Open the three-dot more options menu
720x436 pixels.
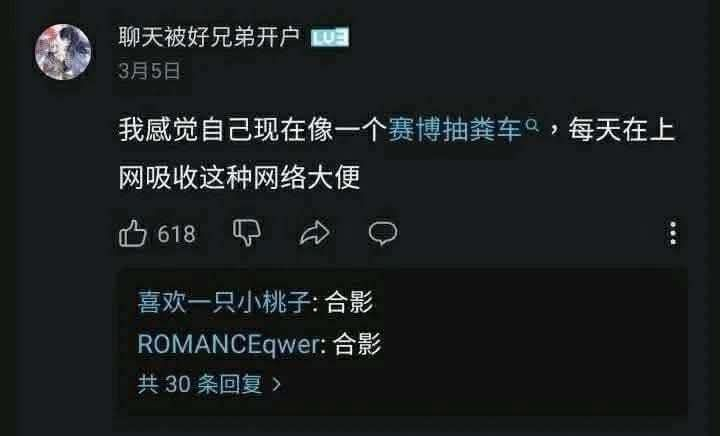point(673,233)
